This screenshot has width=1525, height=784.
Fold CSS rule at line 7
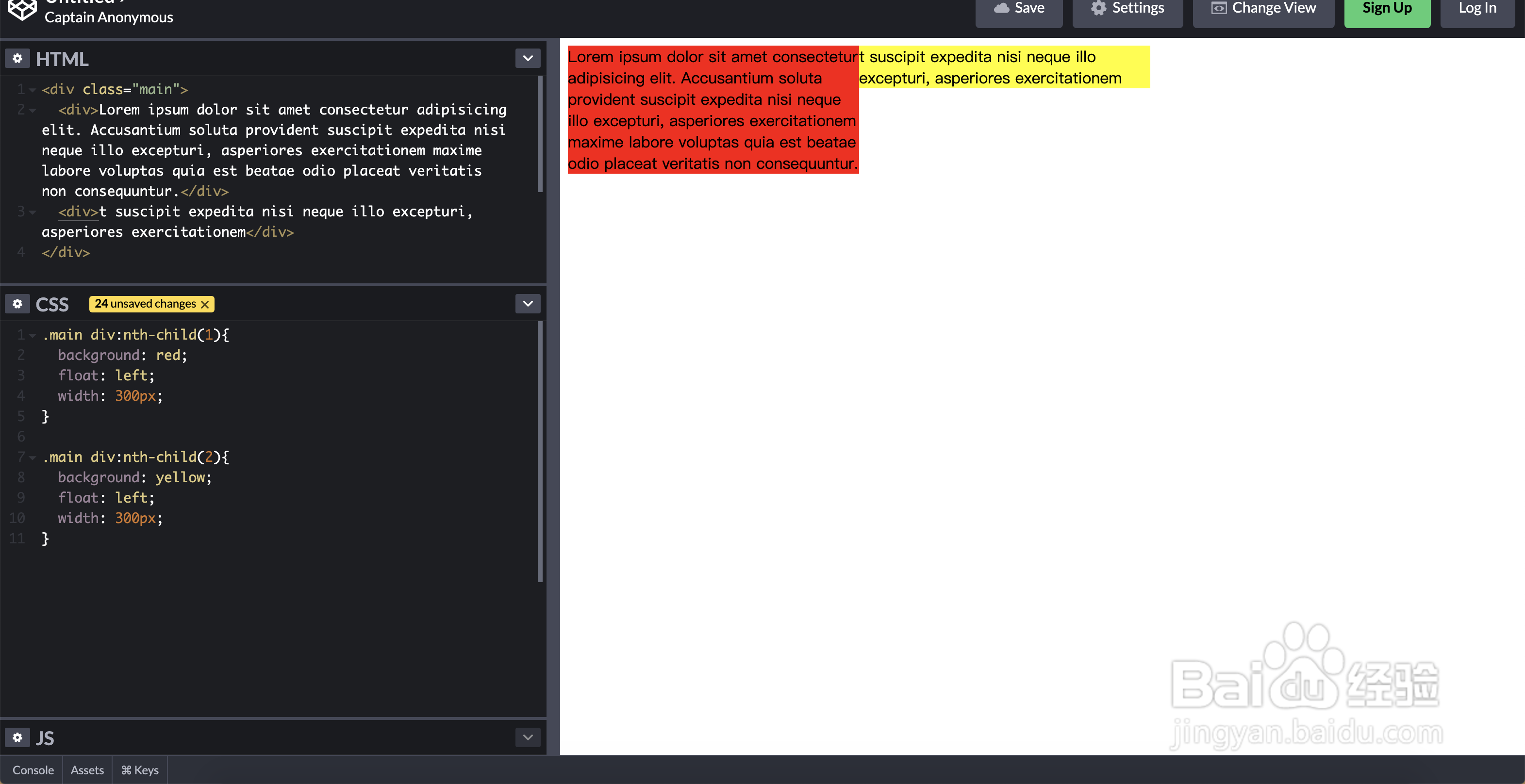tap(33, 457)
